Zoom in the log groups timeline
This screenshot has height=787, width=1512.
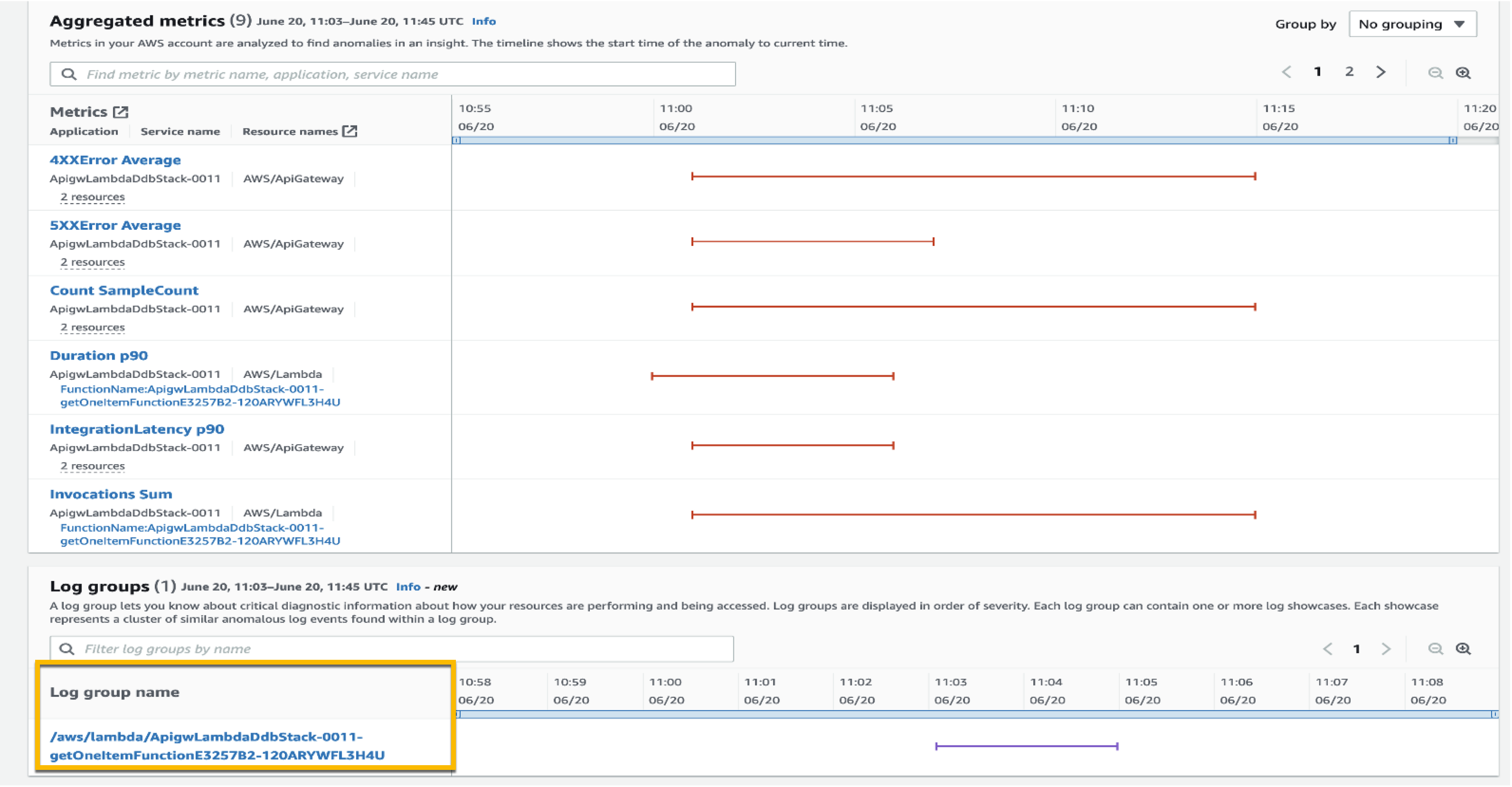[1463, 648]
